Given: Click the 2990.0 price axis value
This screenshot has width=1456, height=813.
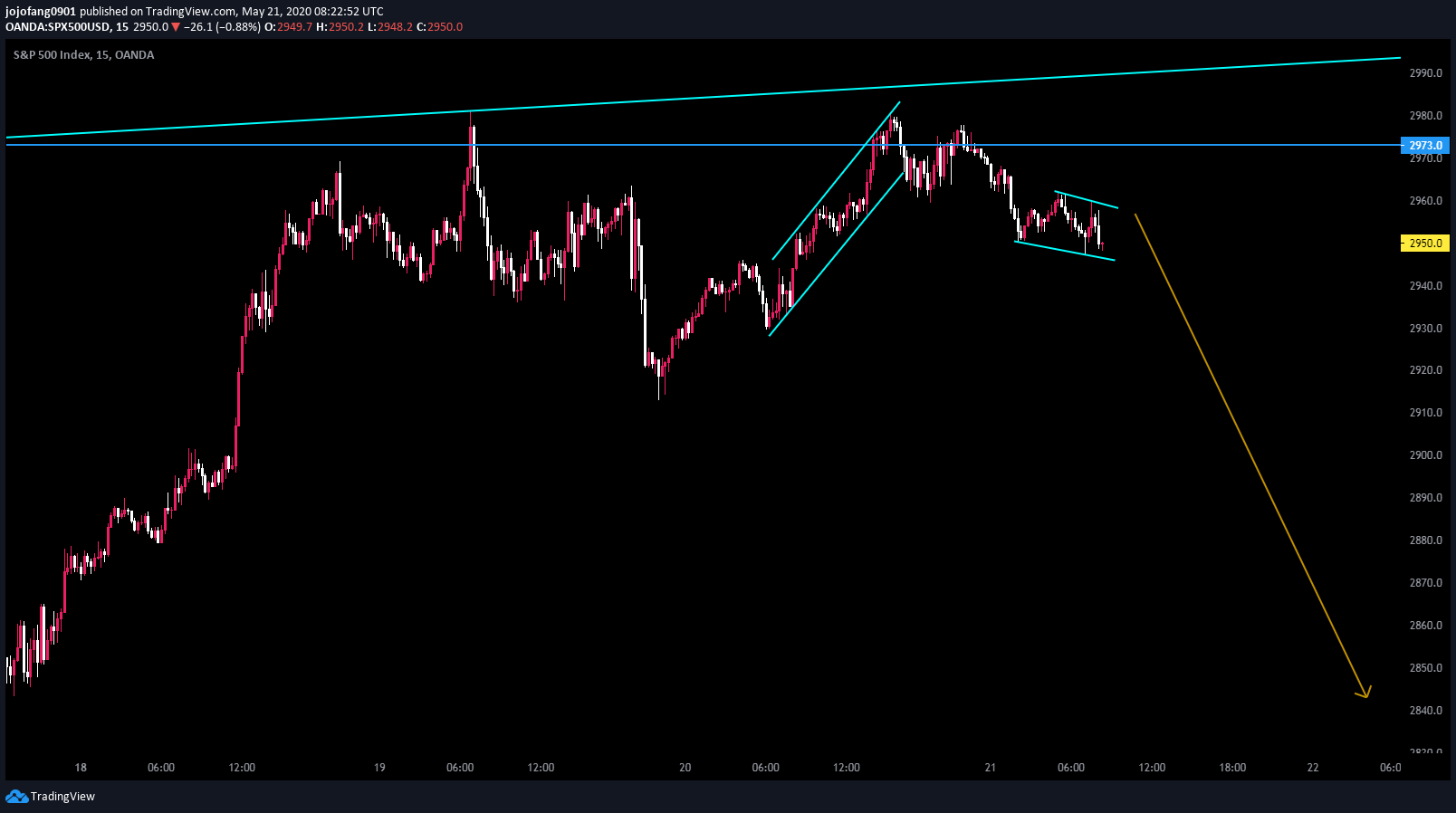Looking at the screenshot, I should 1426,73.
